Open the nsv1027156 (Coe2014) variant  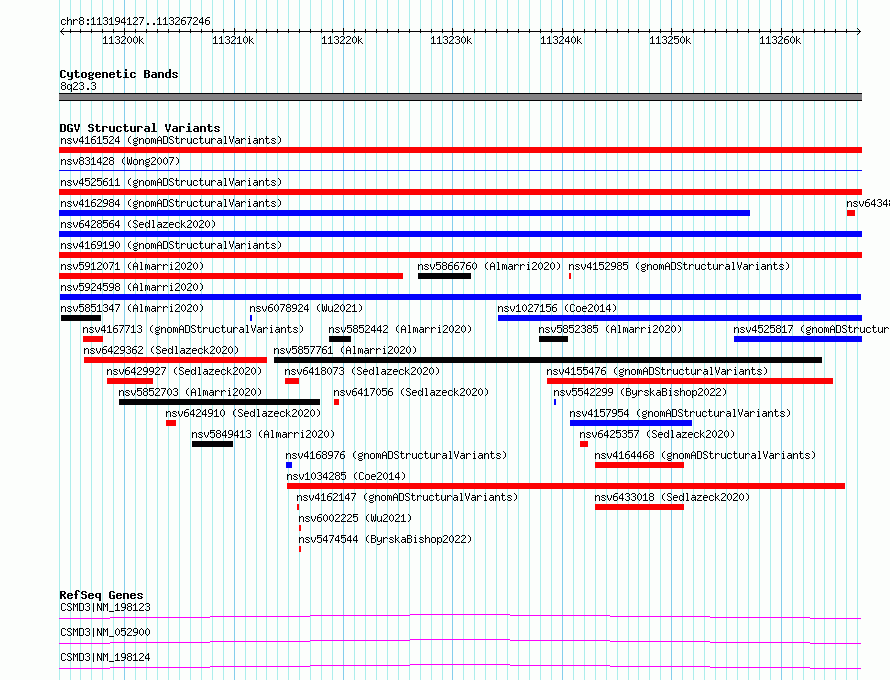[557, 308]
